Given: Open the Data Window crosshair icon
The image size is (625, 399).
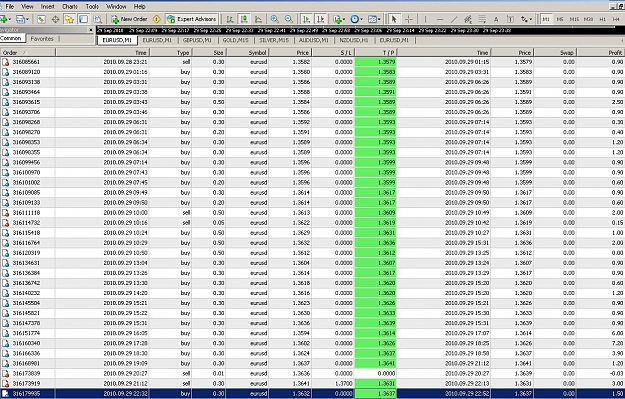Looking at the screenshot, I should coord(55,19).
